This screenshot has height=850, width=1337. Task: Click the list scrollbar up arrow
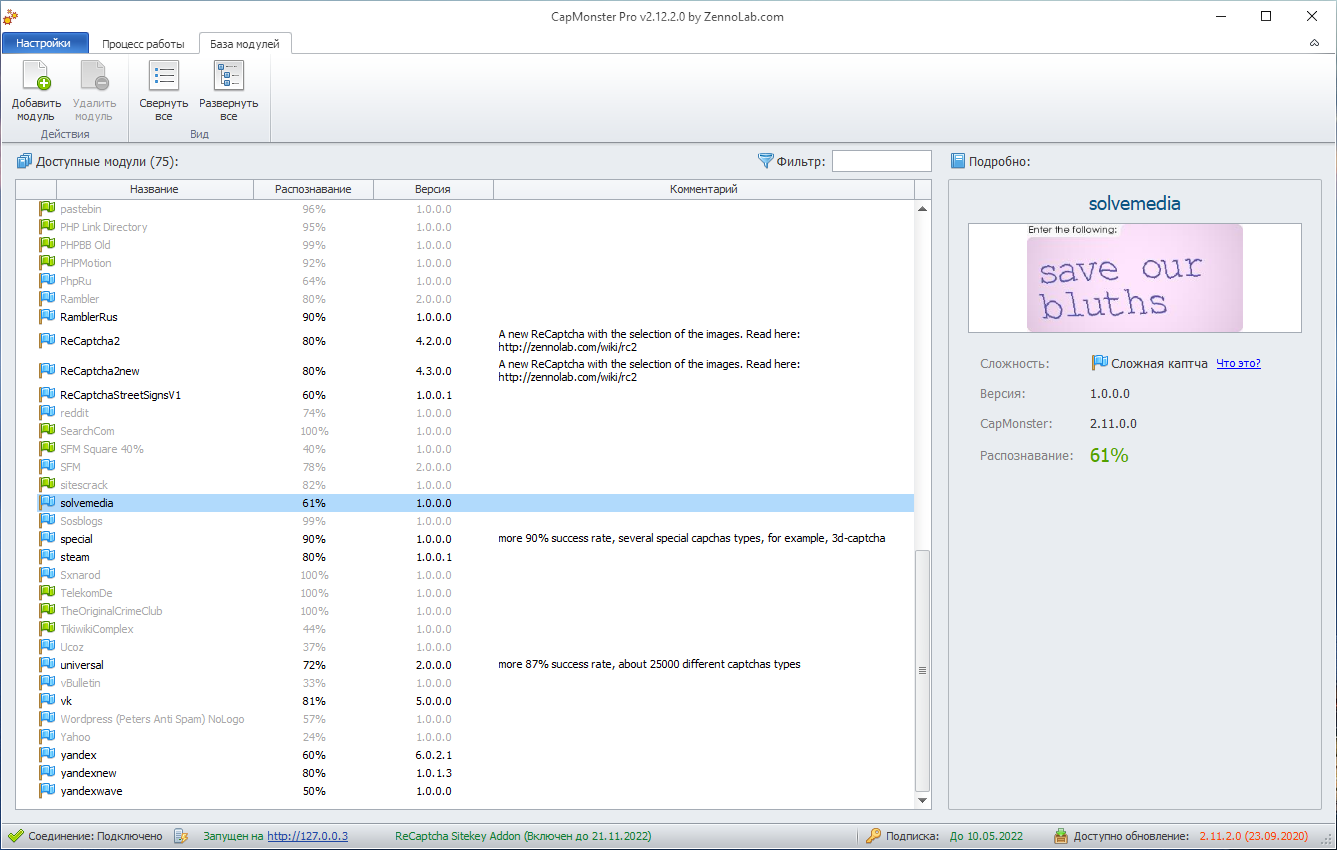click(922, 209)
